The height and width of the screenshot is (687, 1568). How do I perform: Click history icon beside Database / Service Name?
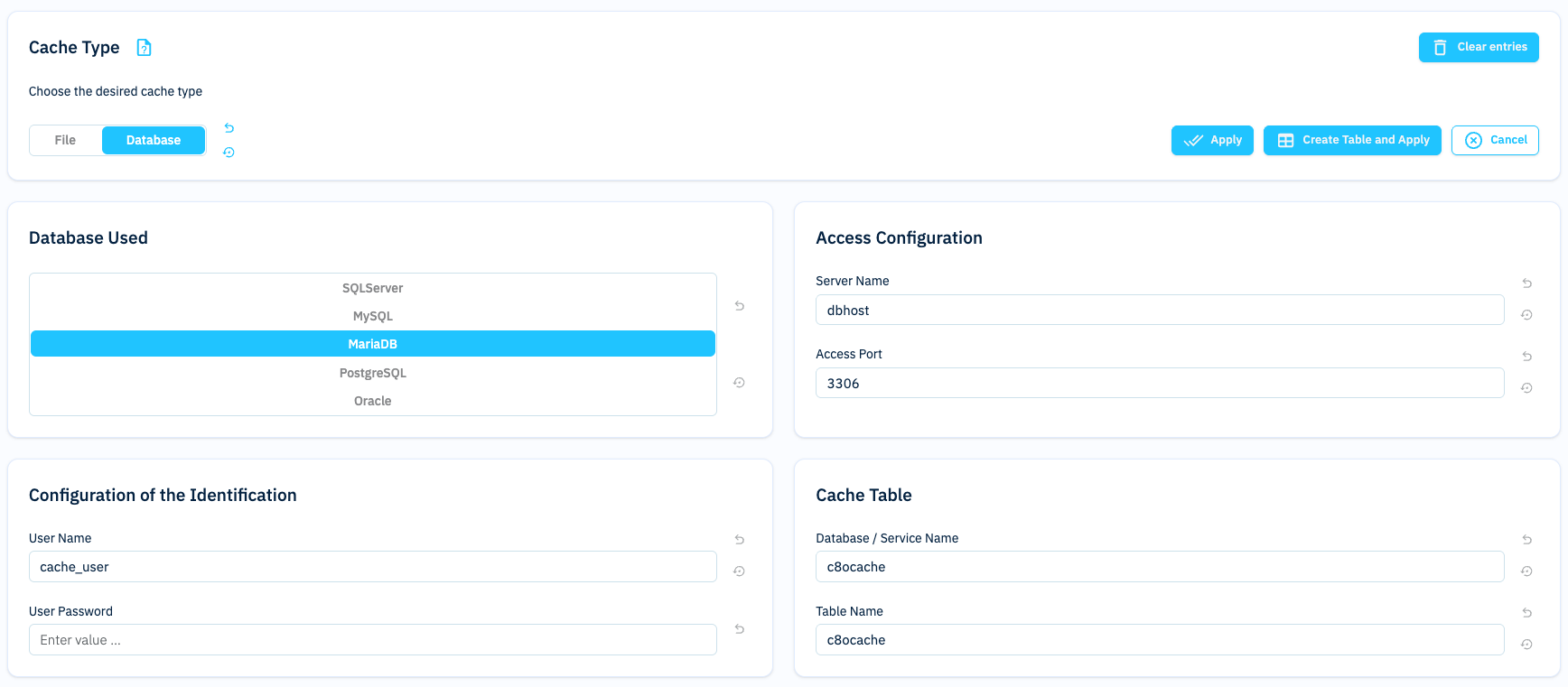tap(1526, 571)
